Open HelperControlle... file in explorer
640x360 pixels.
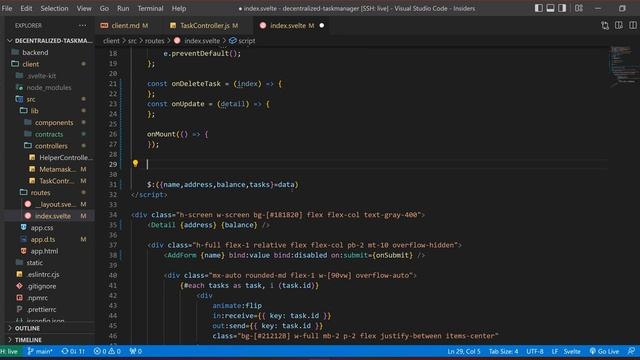click(65, 158)
